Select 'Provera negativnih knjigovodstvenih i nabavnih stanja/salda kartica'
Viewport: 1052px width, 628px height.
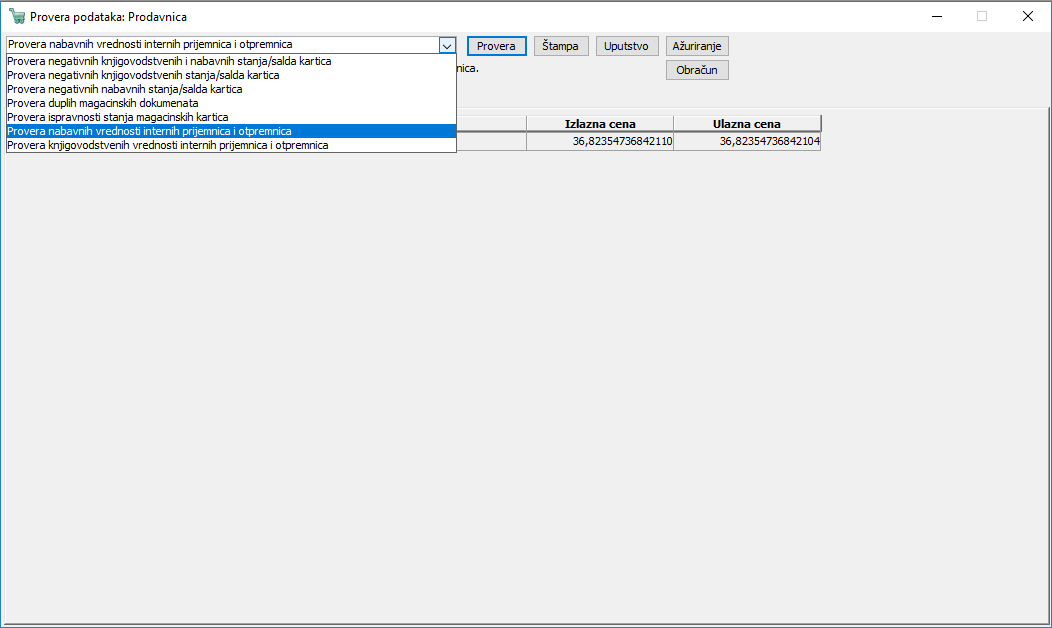231,61
